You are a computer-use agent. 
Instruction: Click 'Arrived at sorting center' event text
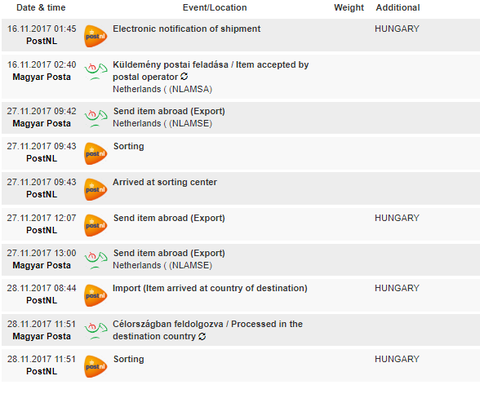coord(165,182)
